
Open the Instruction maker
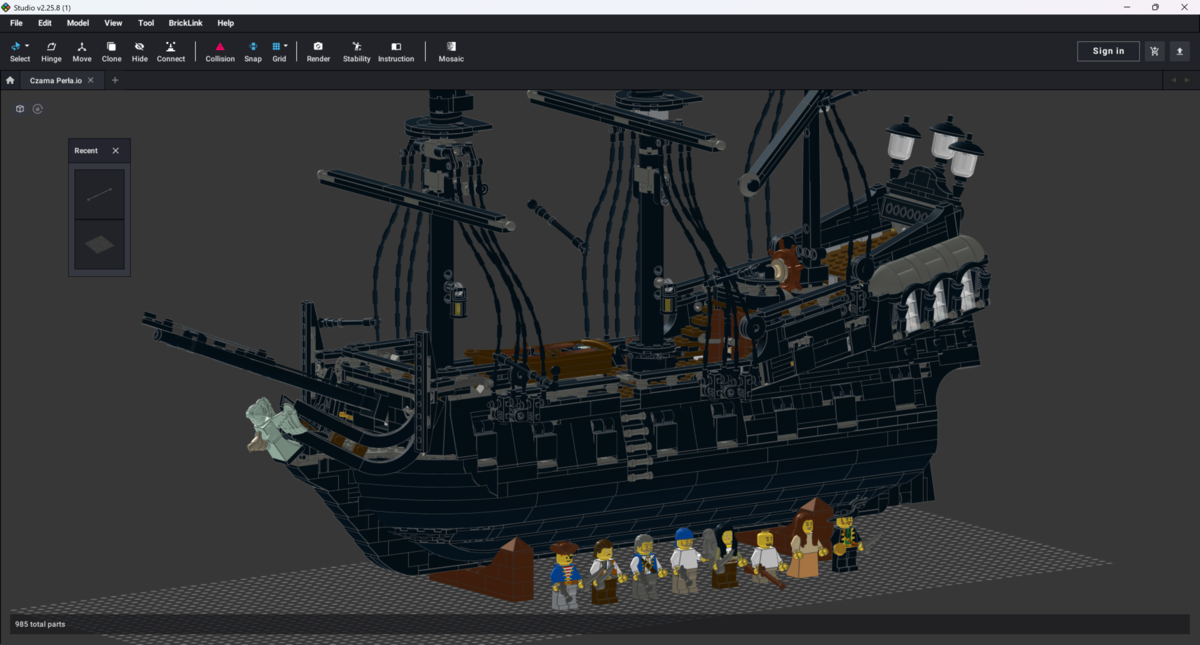[x=396, y=52]
